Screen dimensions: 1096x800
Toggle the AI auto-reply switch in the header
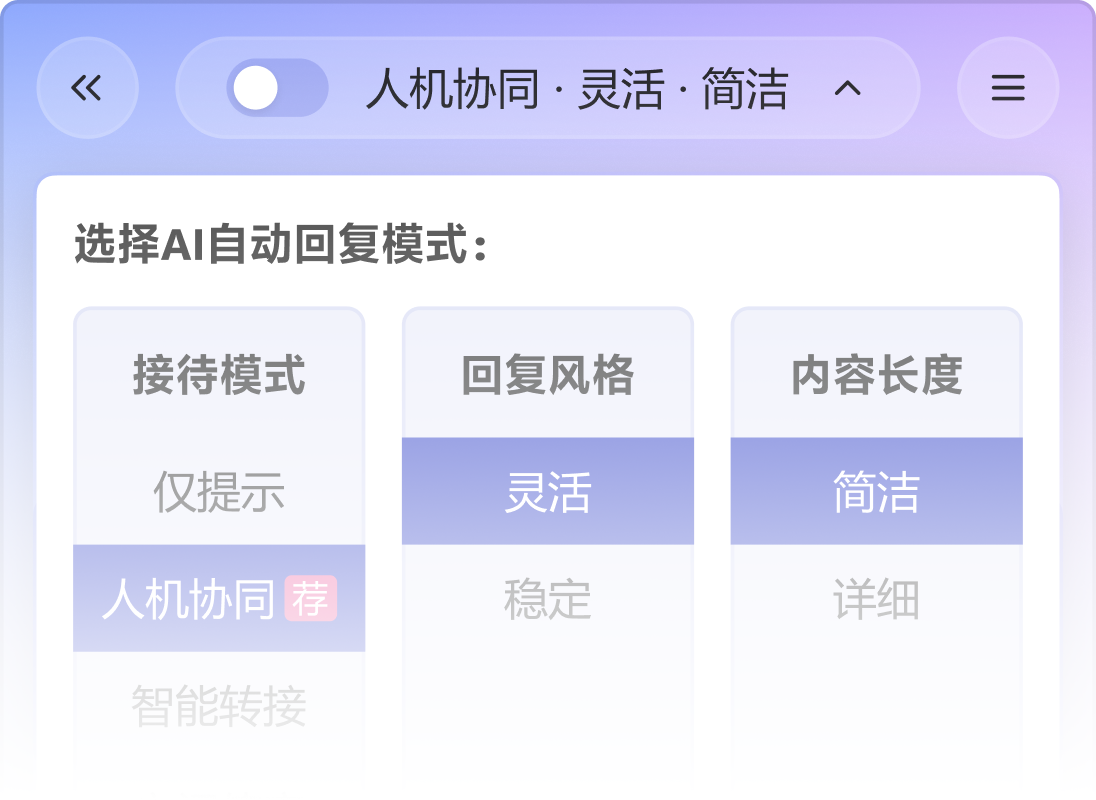click(x=277, y=88)
